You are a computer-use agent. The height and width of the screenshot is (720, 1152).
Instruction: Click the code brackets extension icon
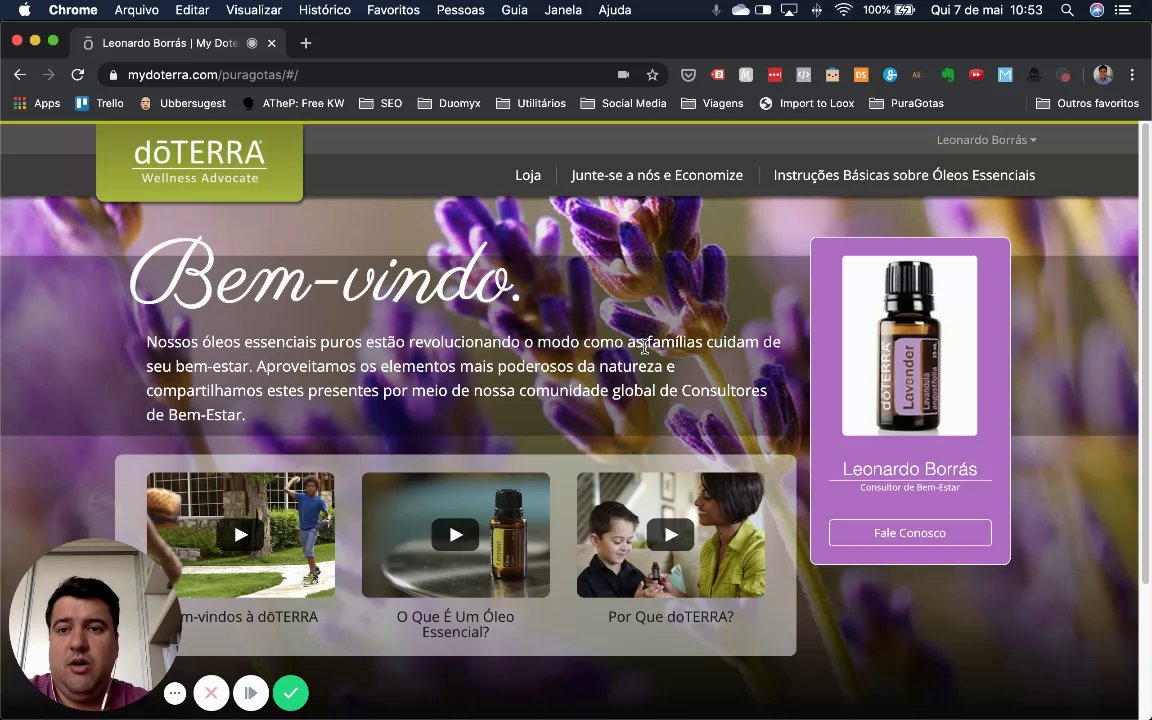803,74
